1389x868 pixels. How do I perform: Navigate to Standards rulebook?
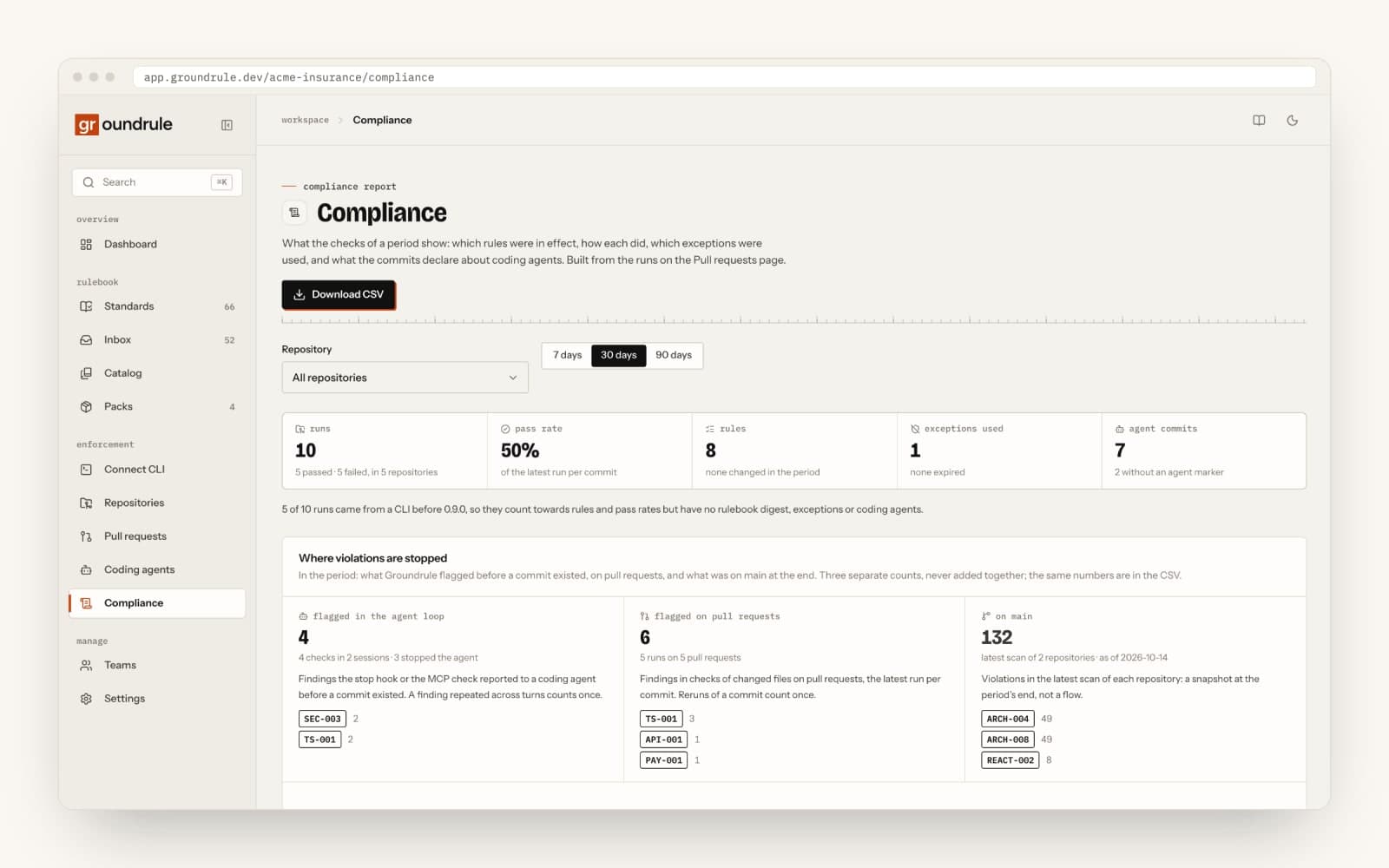tap(157, 306)
